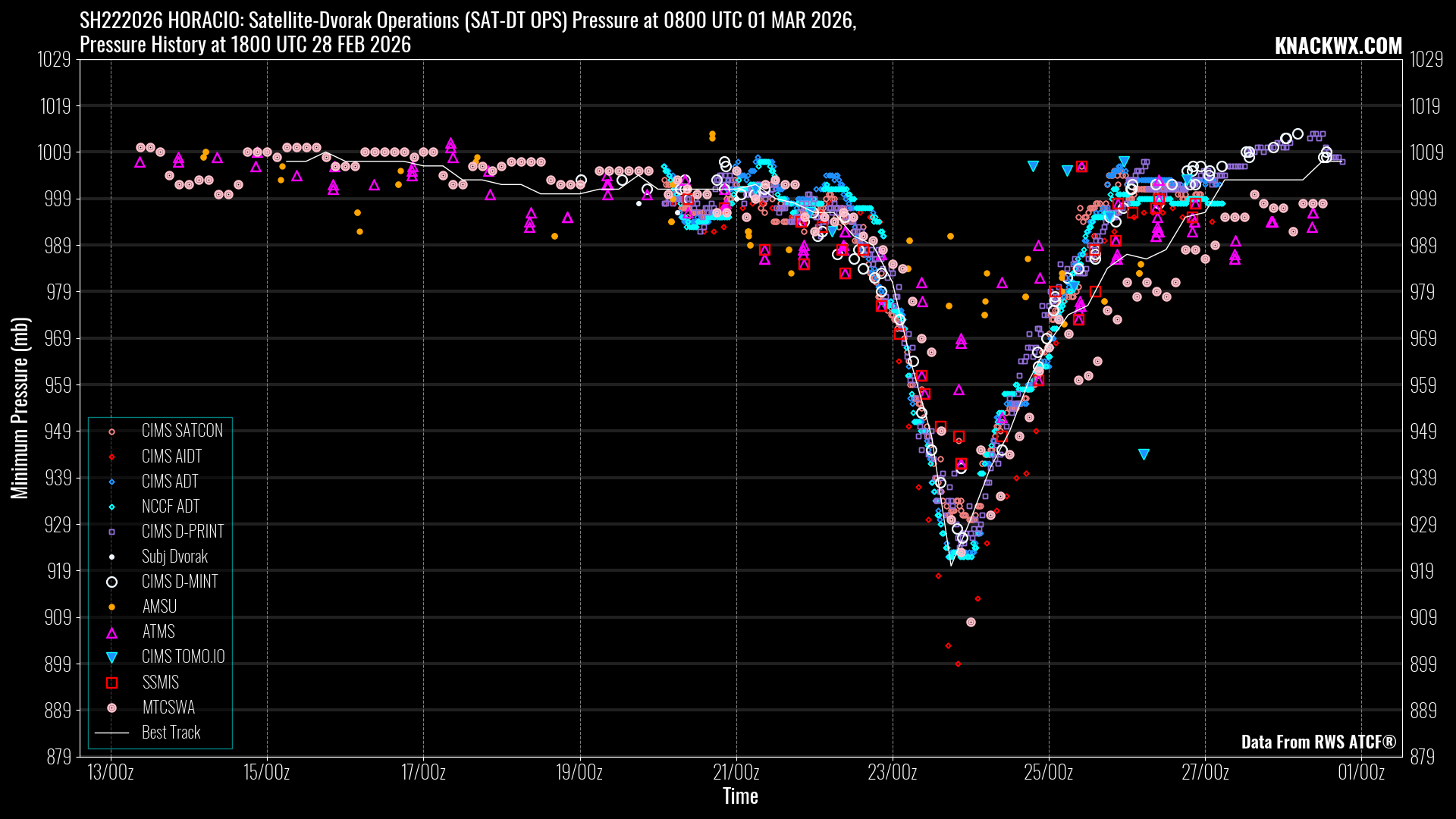Click the 19/00z time axis label
The height and width of the screenshot is (819, 1456).
point(579,773)
